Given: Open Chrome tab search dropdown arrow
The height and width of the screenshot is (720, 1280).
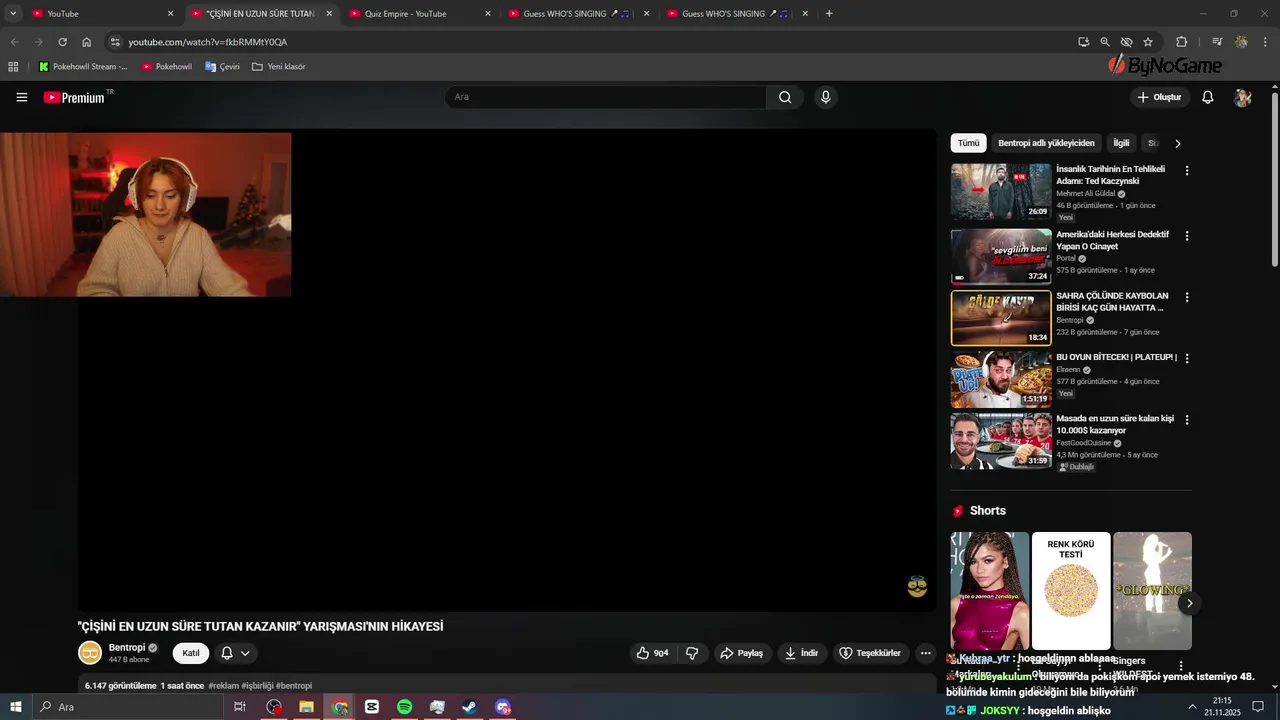Looking at the screenshot, I should pyautogui.click(x=13, y=14).
